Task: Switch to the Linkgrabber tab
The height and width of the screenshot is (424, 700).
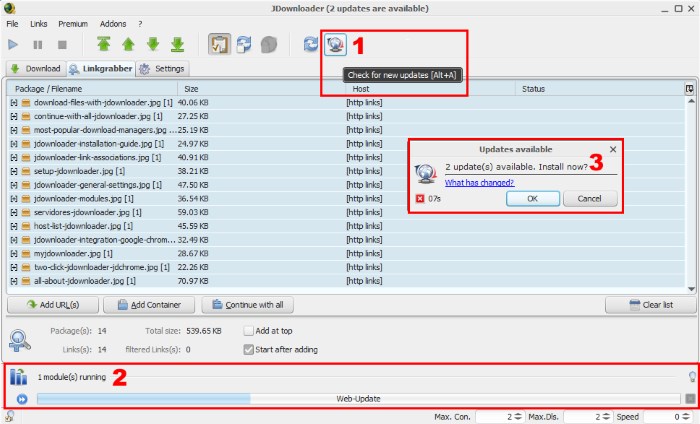Action: [101, 69]
